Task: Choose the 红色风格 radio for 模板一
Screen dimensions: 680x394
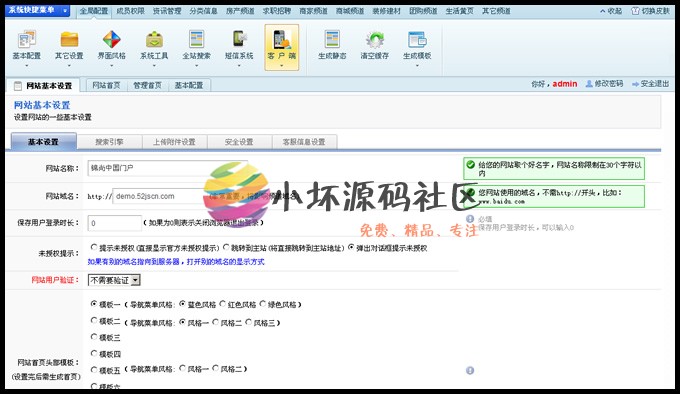Action: coord(222,304)
